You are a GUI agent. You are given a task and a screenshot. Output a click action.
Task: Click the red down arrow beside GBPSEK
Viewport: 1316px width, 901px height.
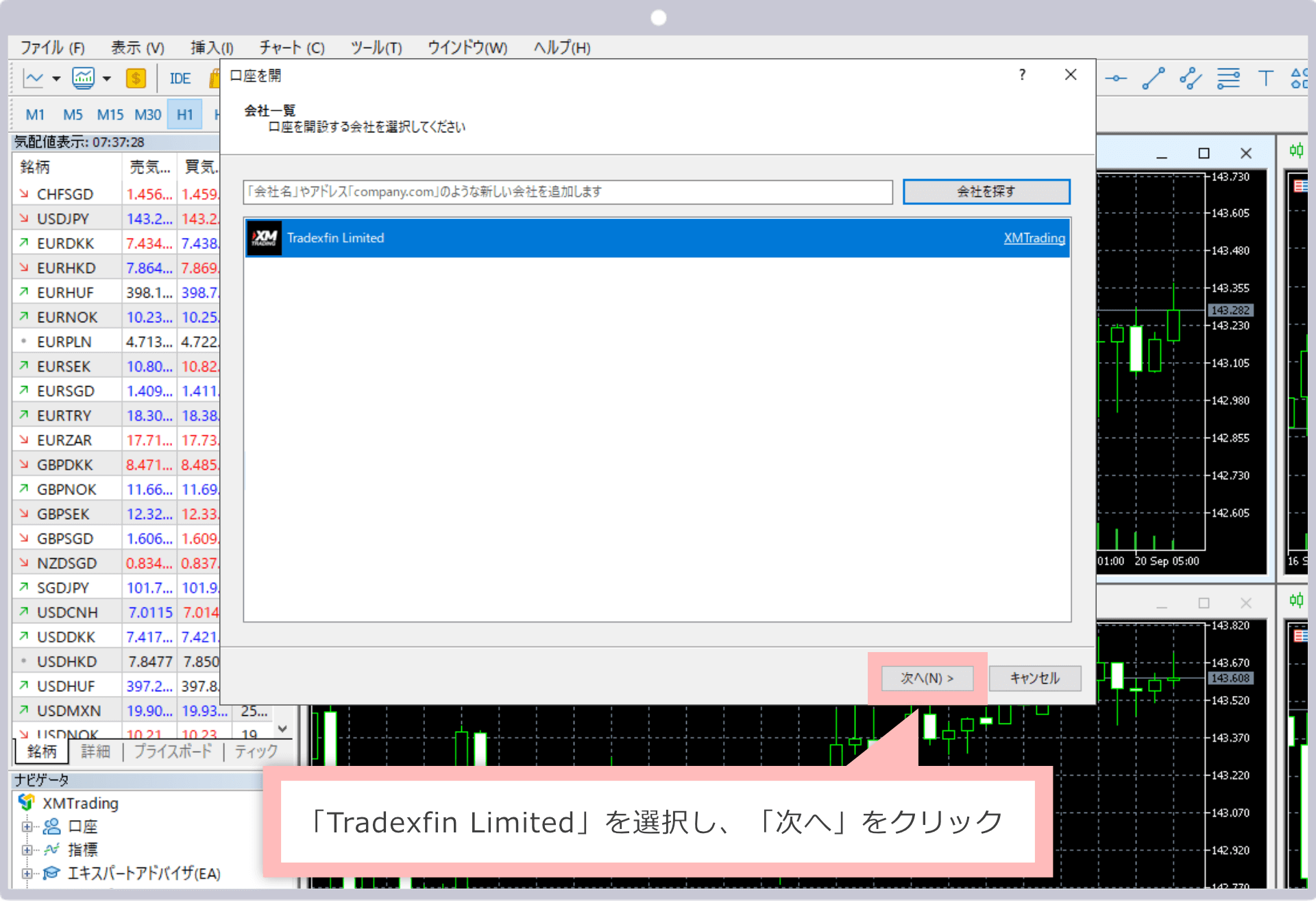pyautogui.click(x=24, y=514)
